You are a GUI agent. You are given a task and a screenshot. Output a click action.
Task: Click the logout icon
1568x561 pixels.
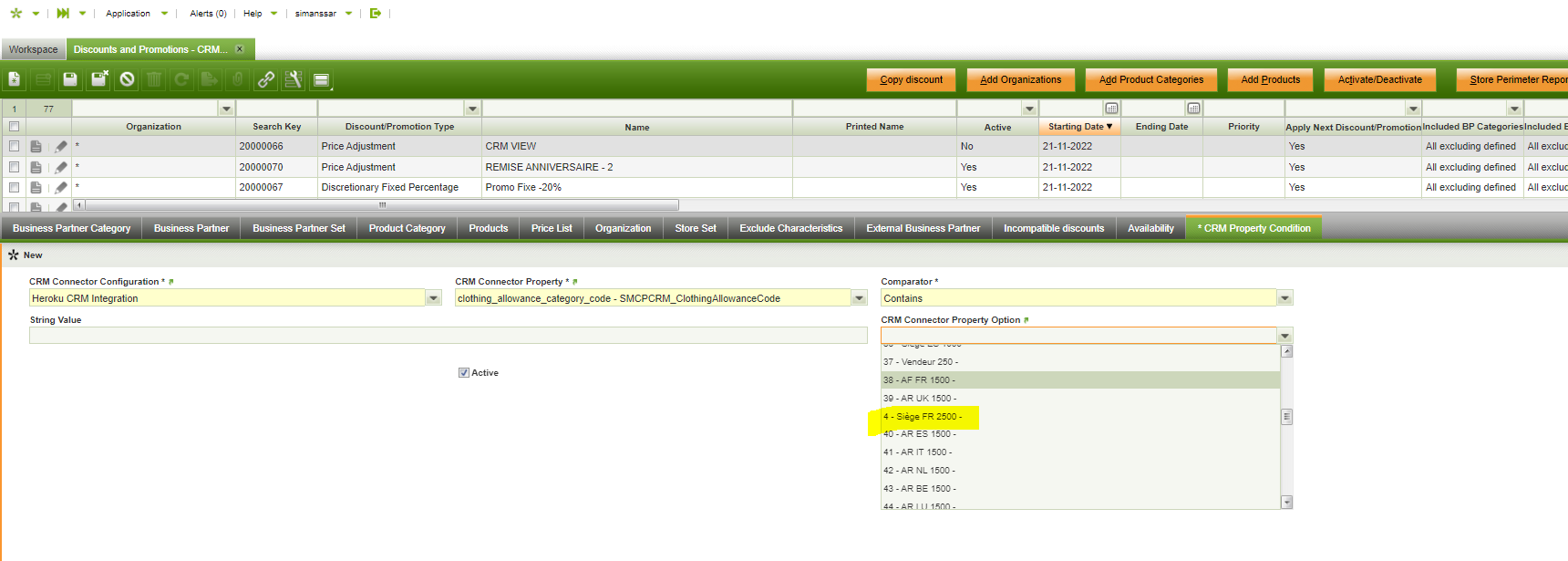click(x=375, y=13)
